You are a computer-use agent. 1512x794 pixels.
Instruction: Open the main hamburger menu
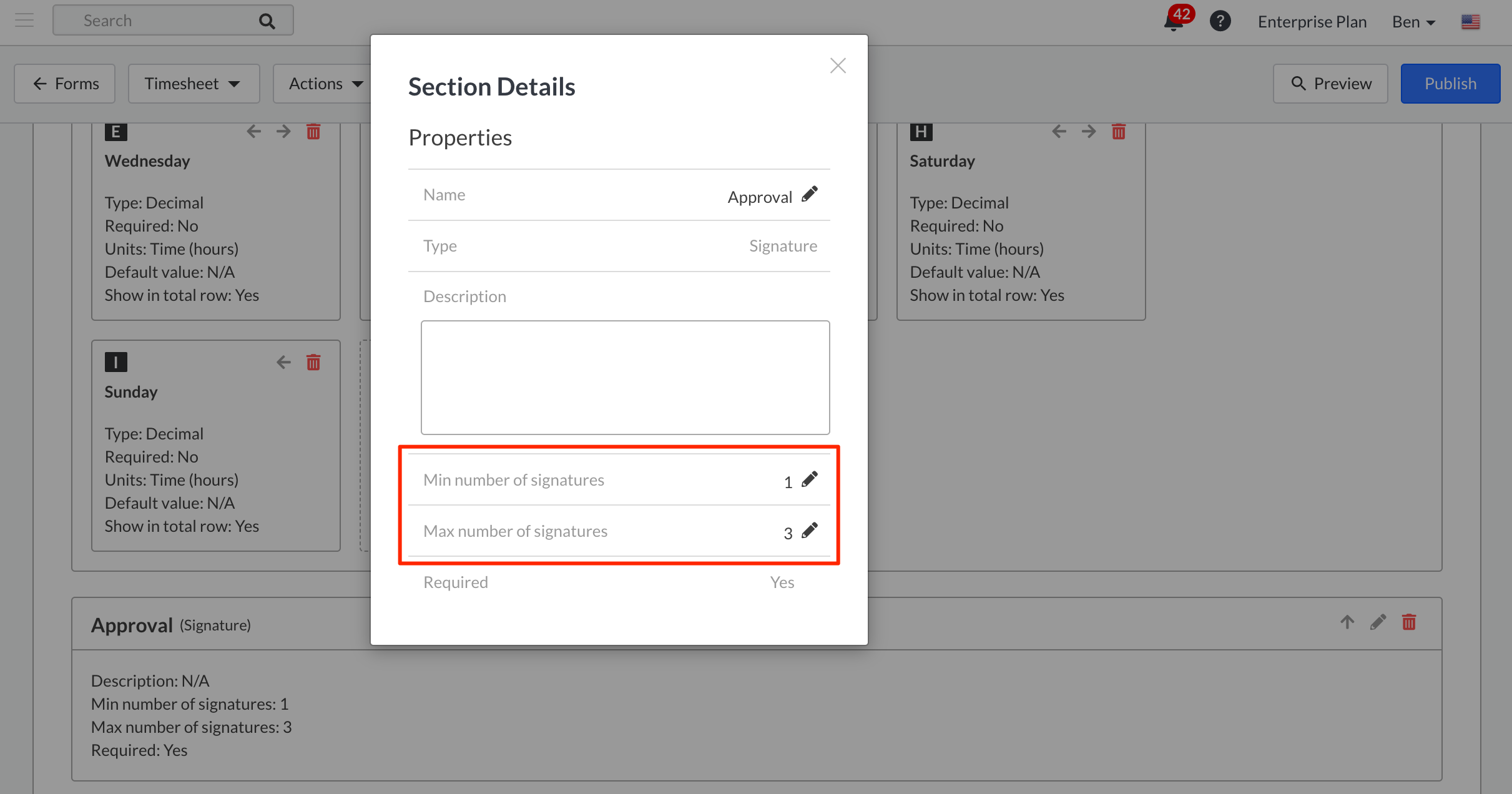click(24, 20)
